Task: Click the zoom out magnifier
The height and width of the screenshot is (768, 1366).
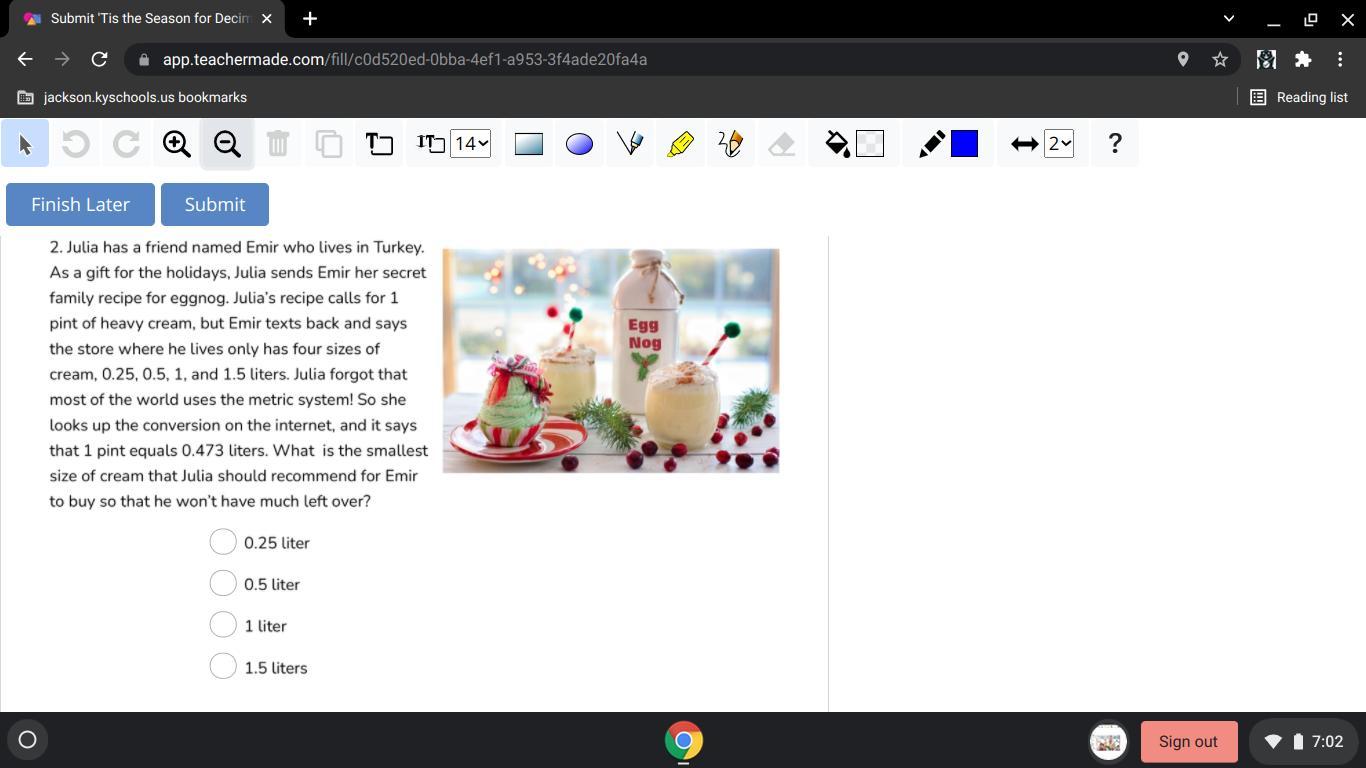Action: click(227, 144)
